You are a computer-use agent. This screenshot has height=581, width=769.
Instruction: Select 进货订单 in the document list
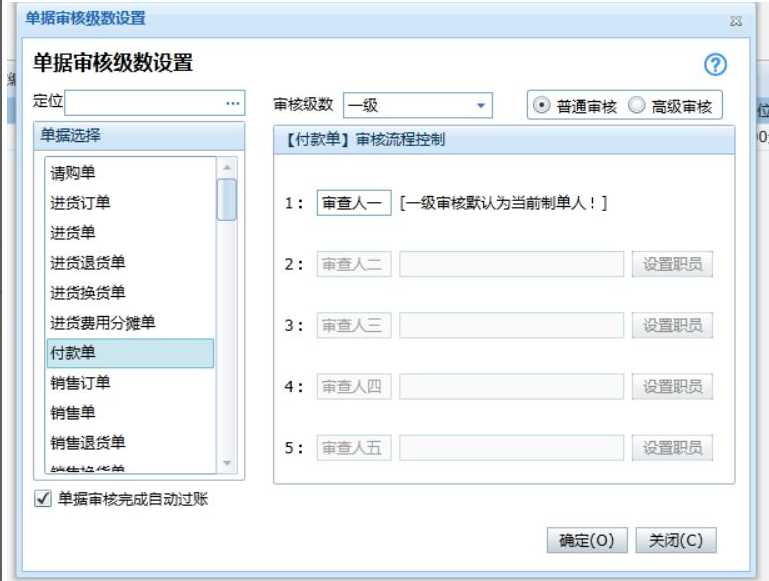point(130,202)
